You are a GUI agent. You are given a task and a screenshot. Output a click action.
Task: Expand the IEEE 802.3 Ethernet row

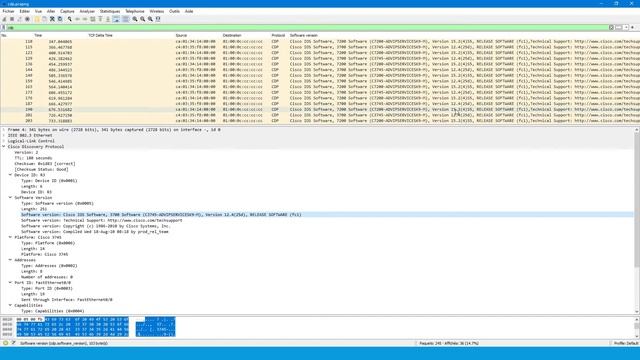coord(4,136)
